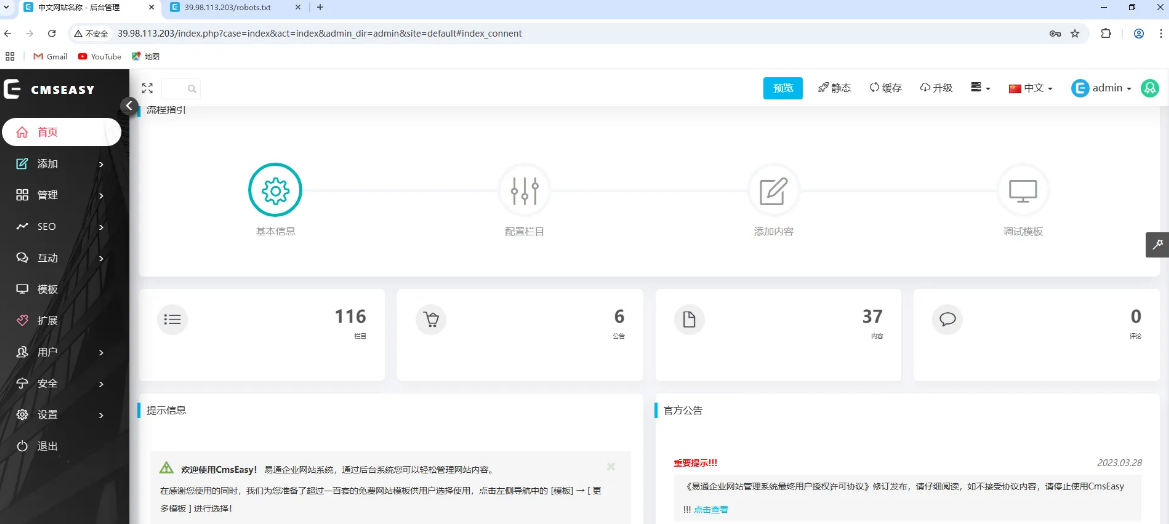Click the fullscreen icon in top bar
The image size is (1169, 524).
tap(147, 88)
